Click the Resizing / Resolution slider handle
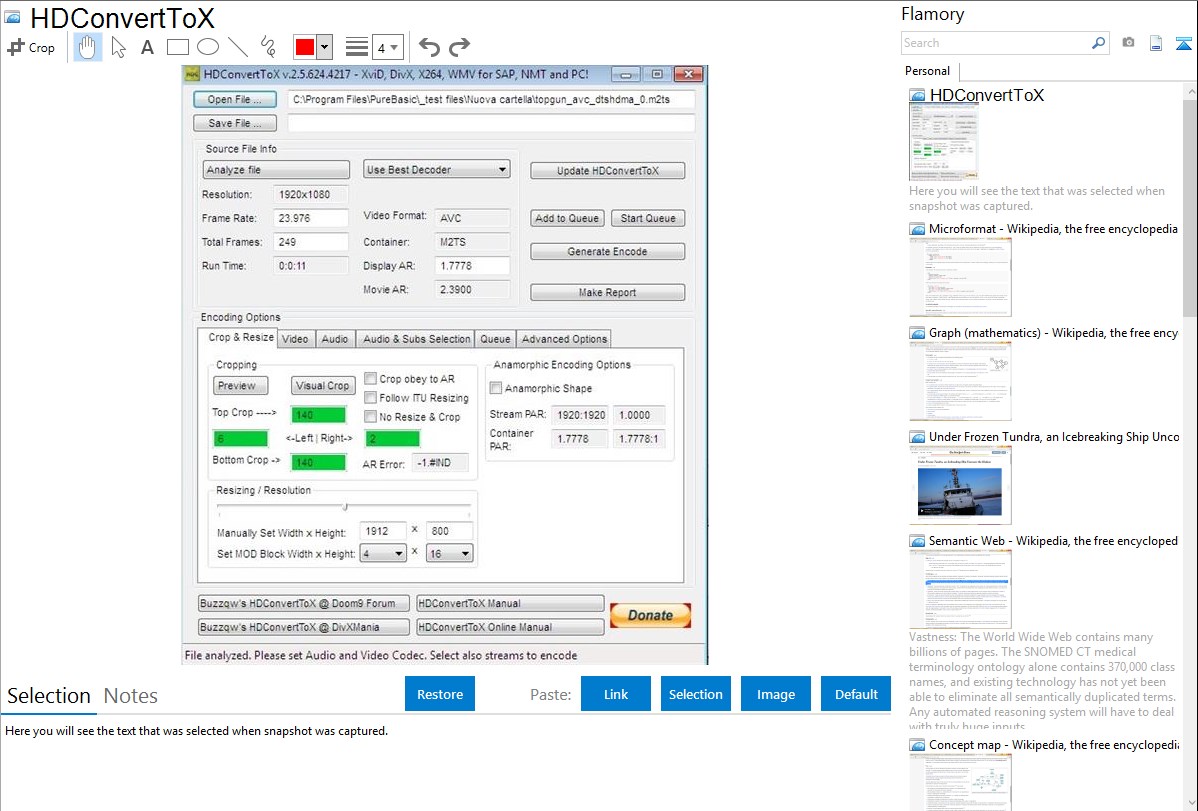Viewport: 1198px width, 811px height. [x=345, y=507]
